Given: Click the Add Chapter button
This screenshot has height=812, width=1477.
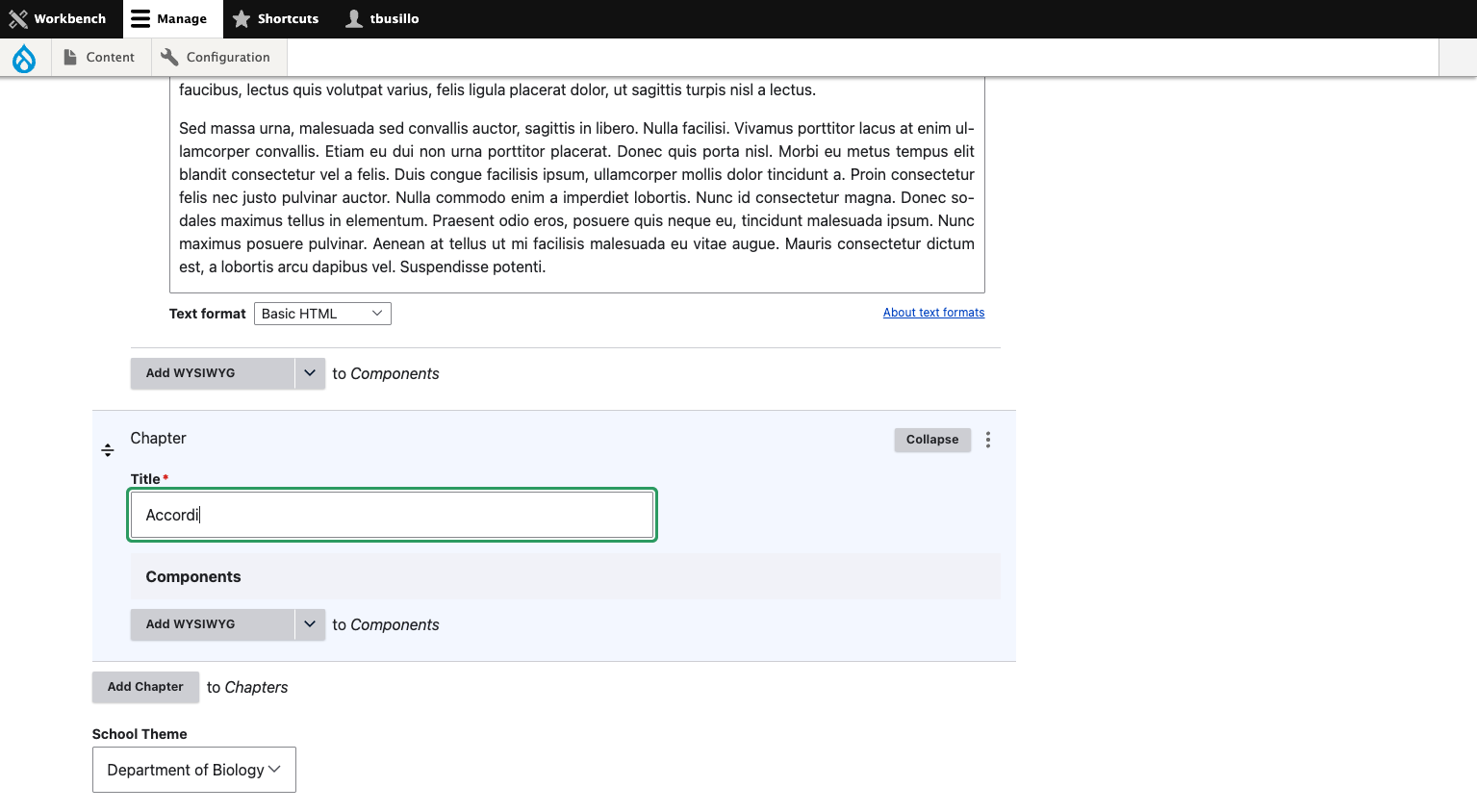Looking at the screenshot, I should click(x=145, y=687).
